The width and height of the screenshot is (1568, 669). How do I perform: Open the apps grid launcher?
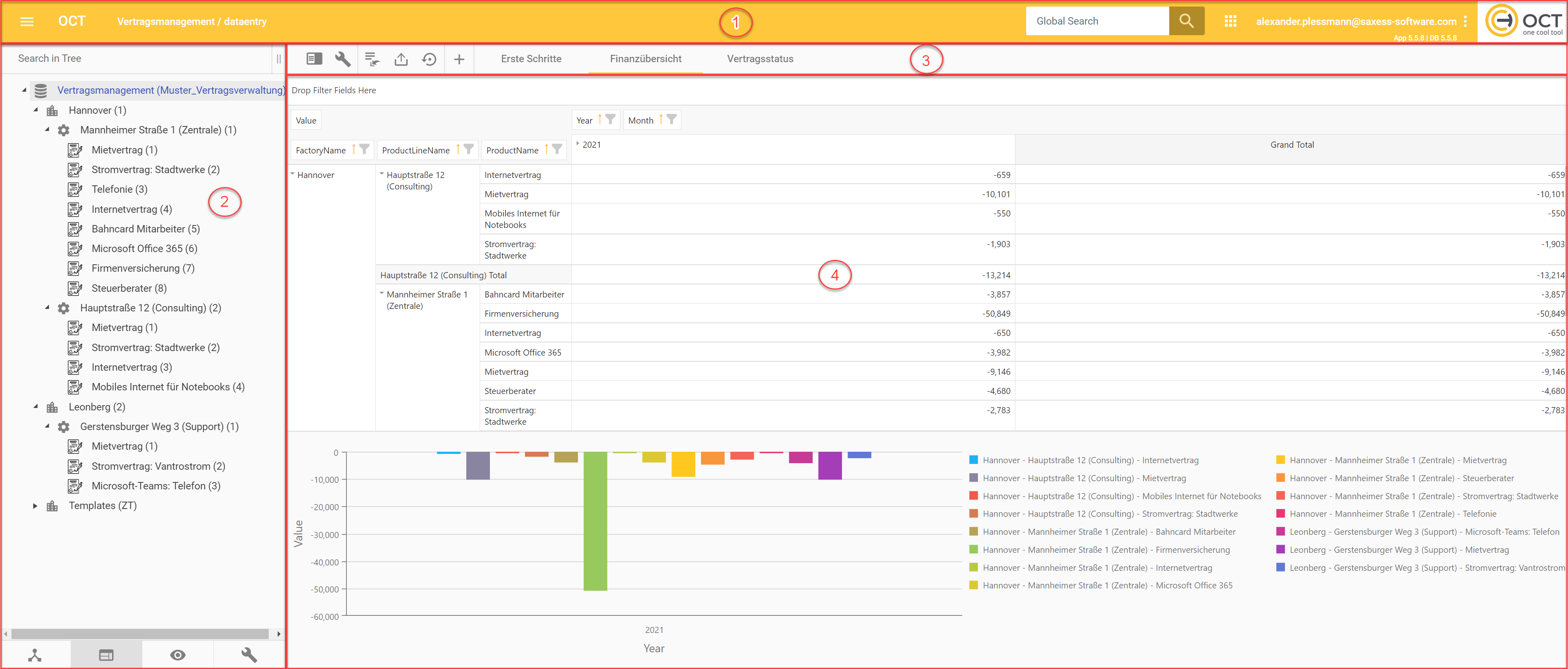tap(1230, 21)
